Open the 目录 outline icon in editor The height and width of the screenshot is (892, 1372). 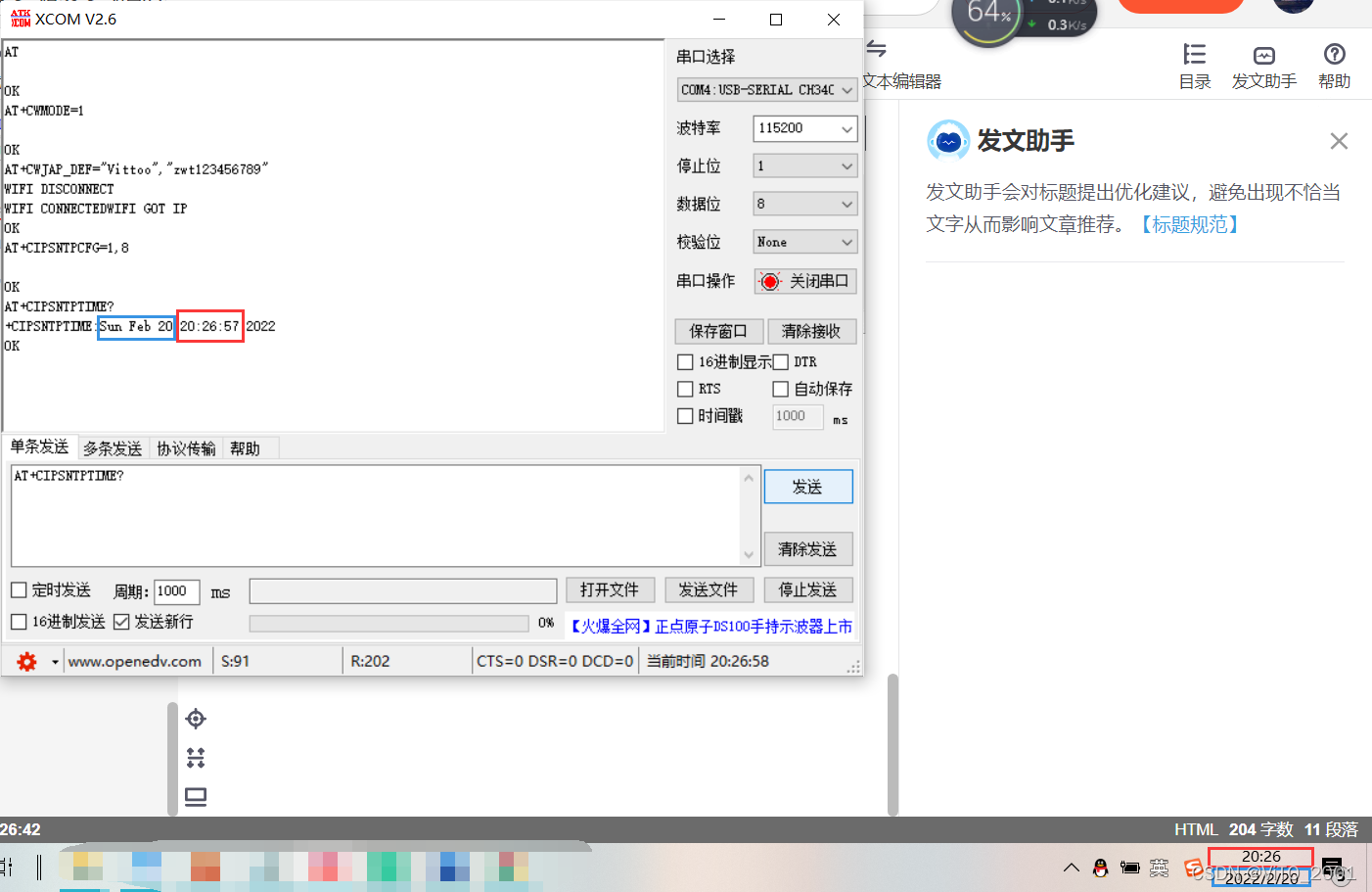click(1194, 54)
